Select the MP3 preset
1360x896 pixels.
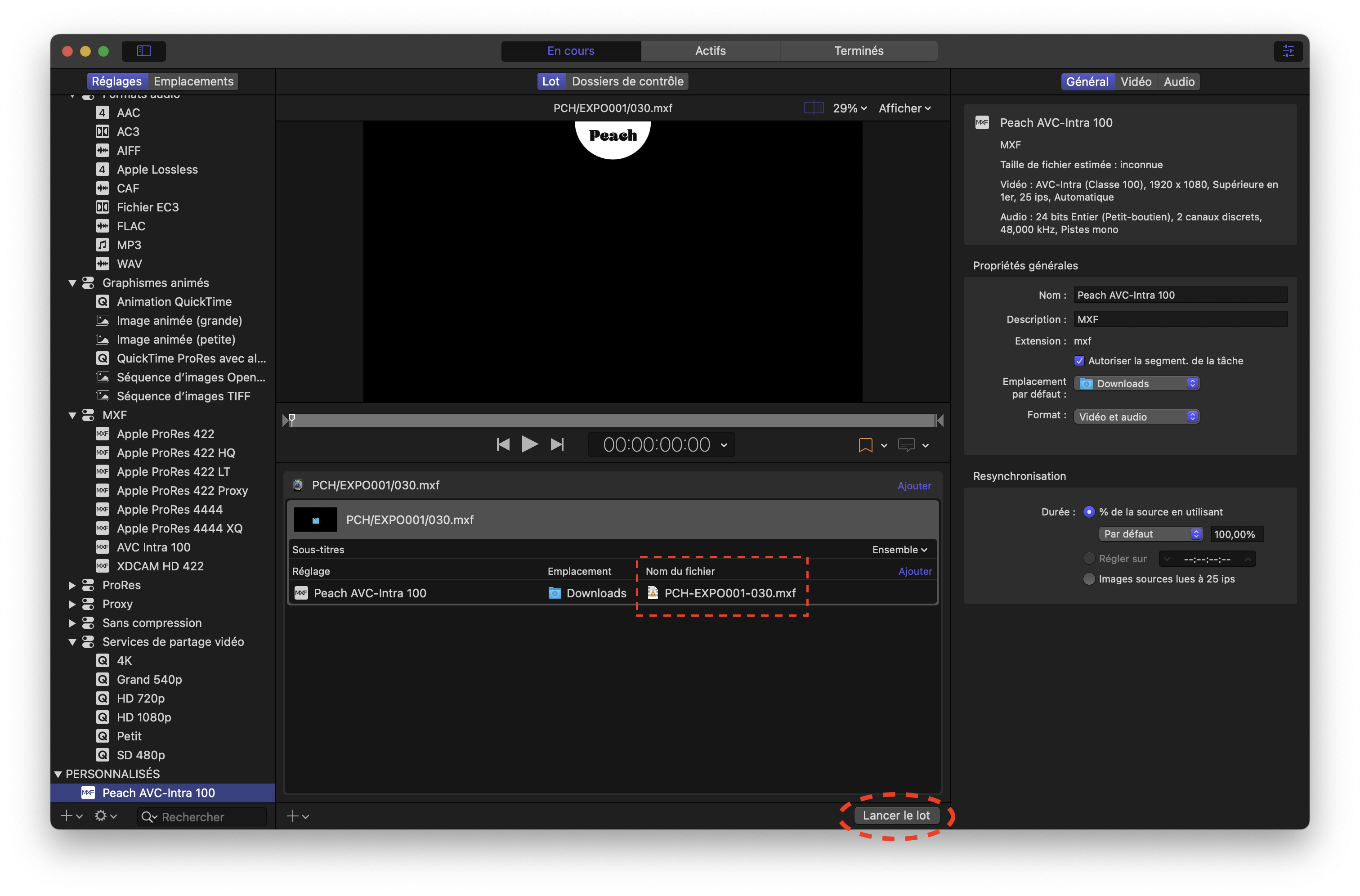(x=129, y=245)
